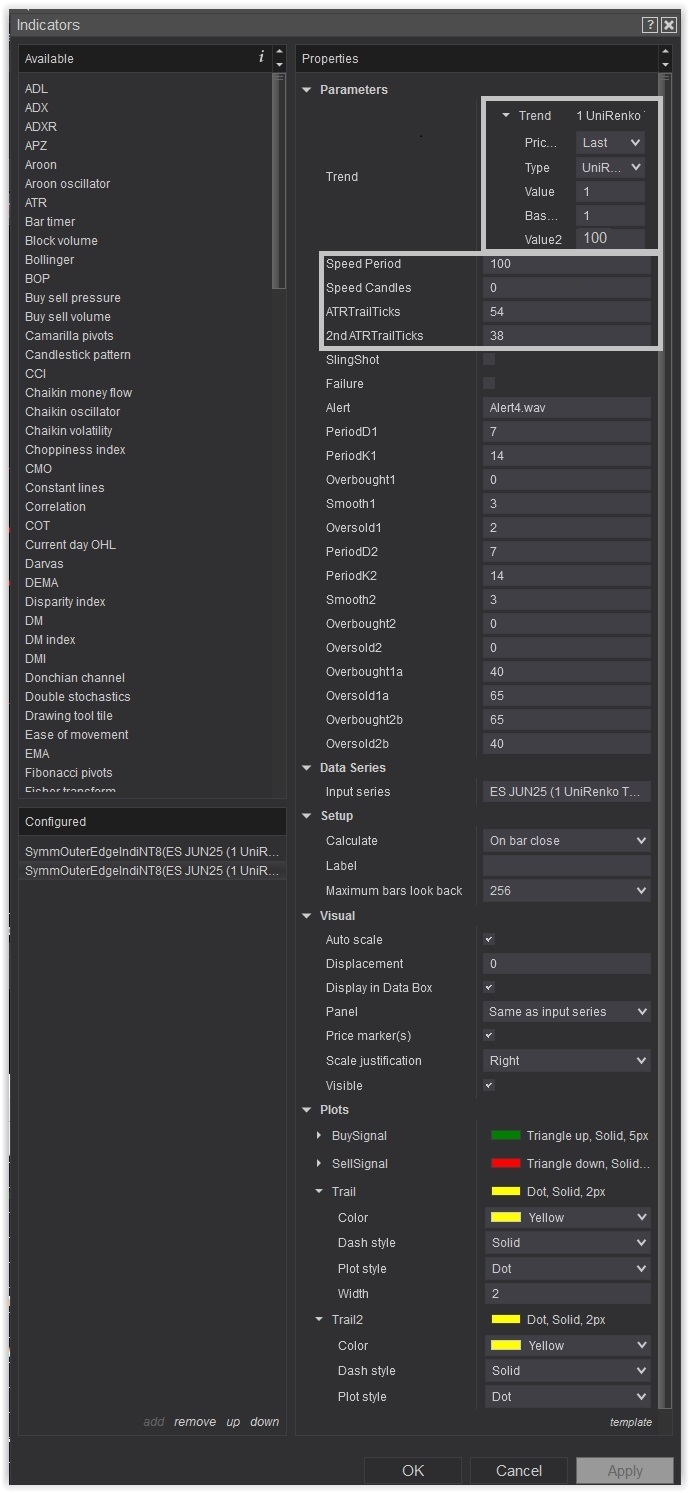The image size is (689, 1493).
Task: Collapse the Parameters section triangle
Action: click(307, 90)
